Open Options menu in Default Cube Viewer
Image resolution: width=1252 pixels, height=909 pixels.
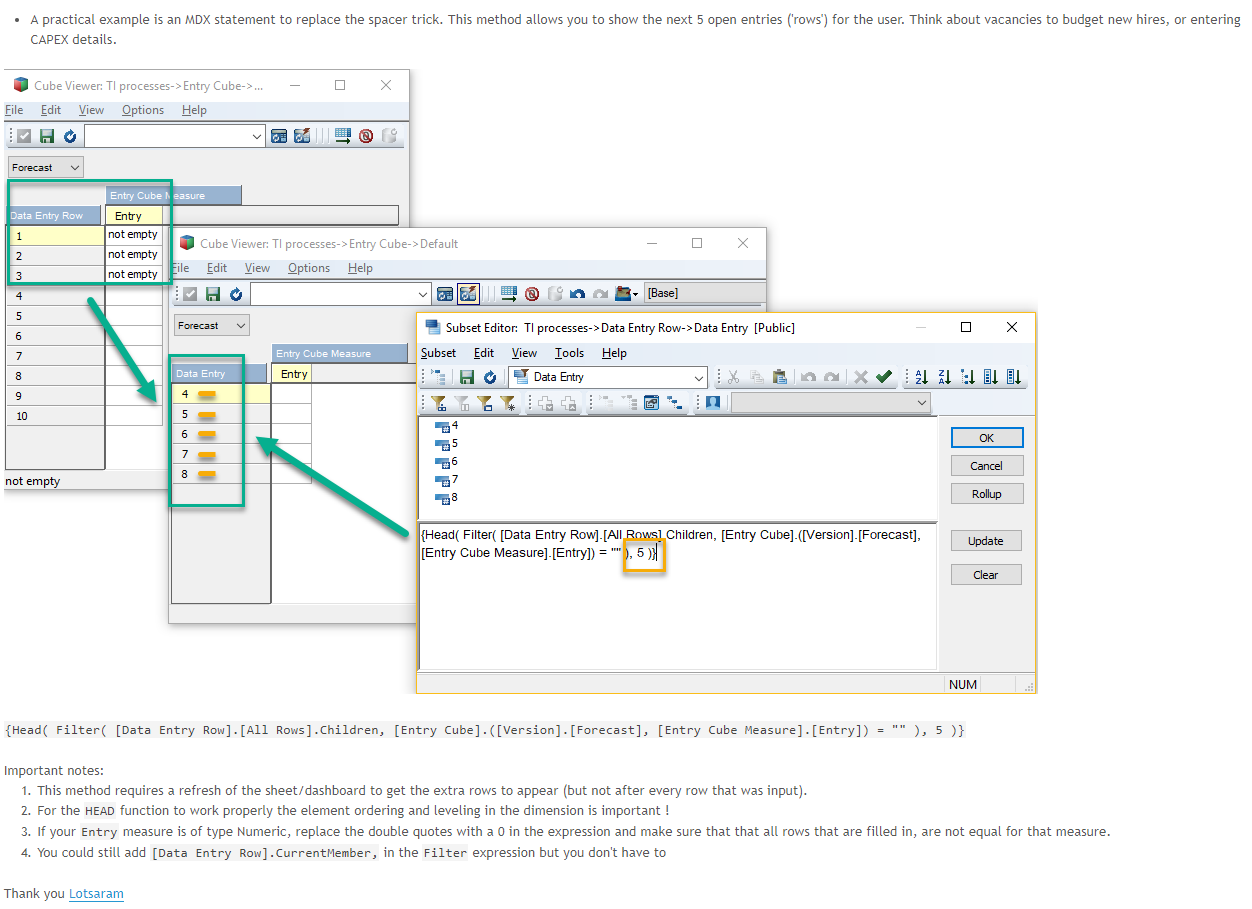point(308,268)
